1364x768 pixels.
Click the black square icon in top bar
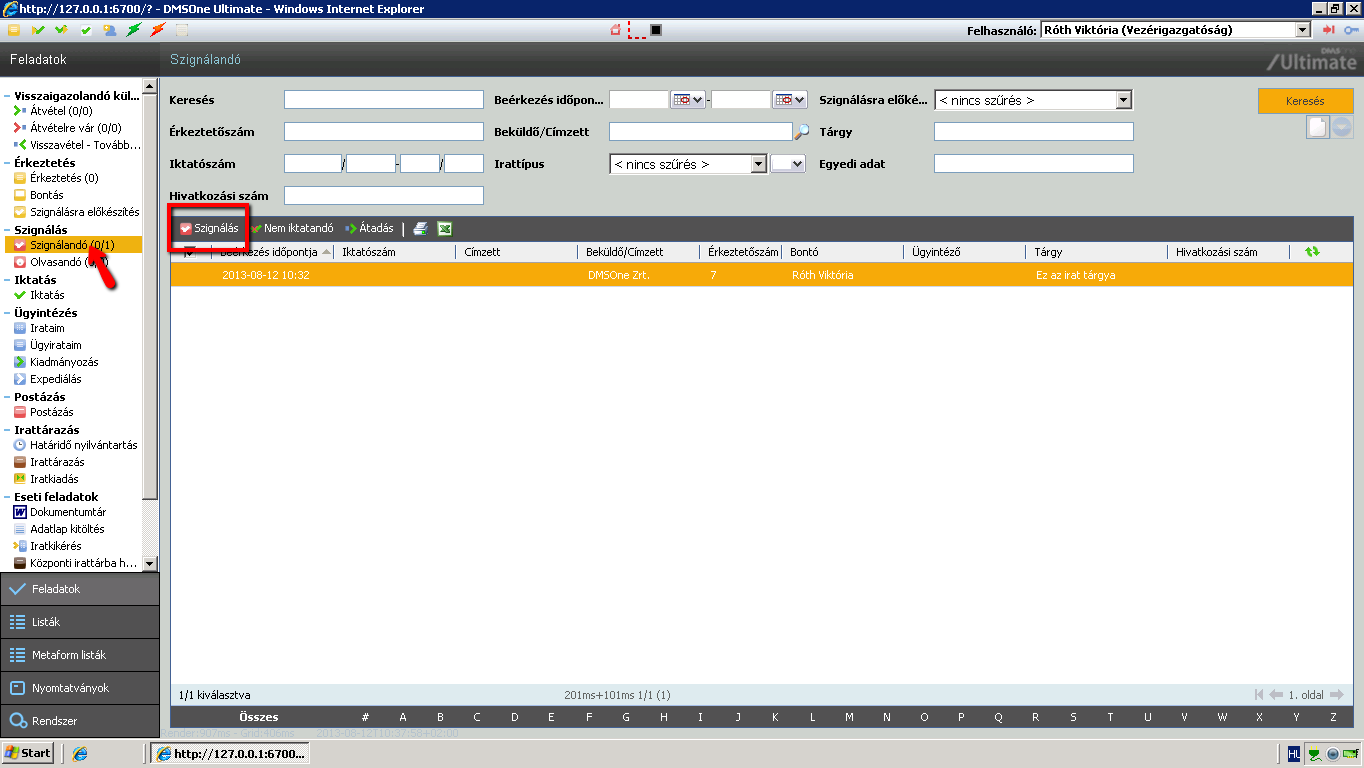pos(656,30)
